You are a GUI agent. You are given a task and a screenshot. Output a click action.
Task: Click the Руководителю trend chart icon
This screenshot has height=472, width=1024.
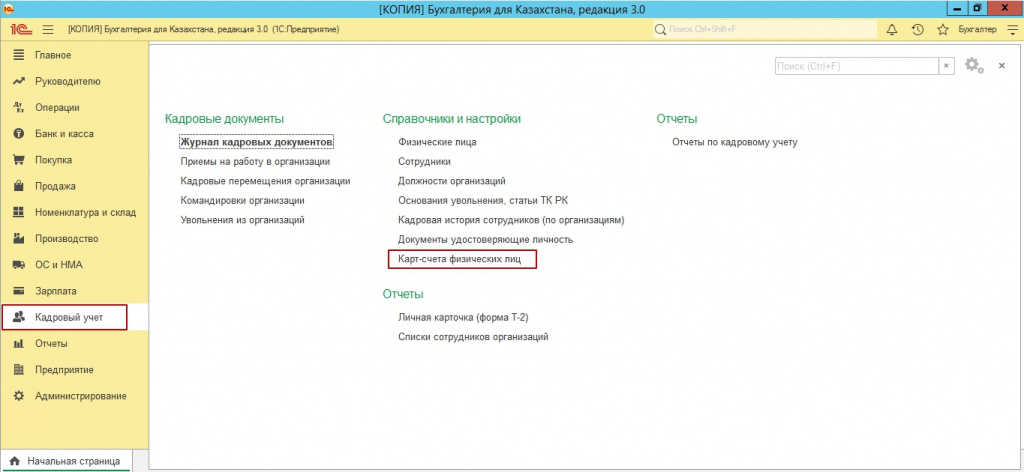click(18, 82)
